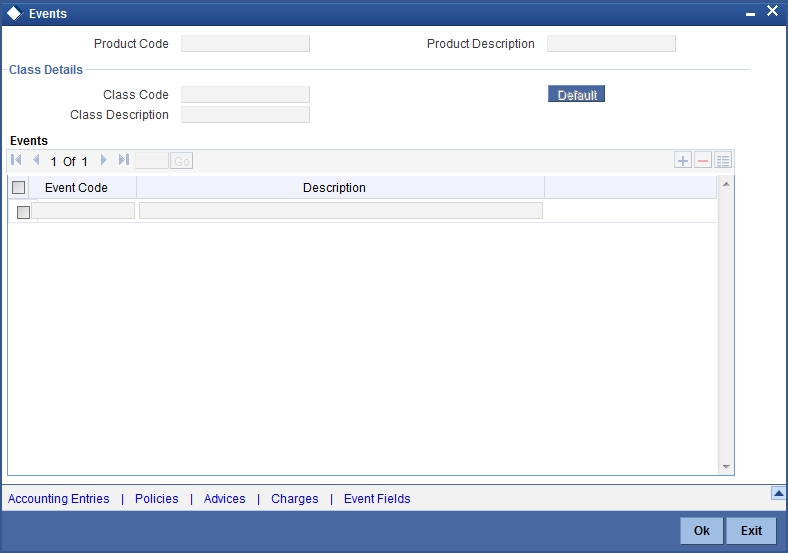Close the Events window
788x553 pixels.
(772, 11)
